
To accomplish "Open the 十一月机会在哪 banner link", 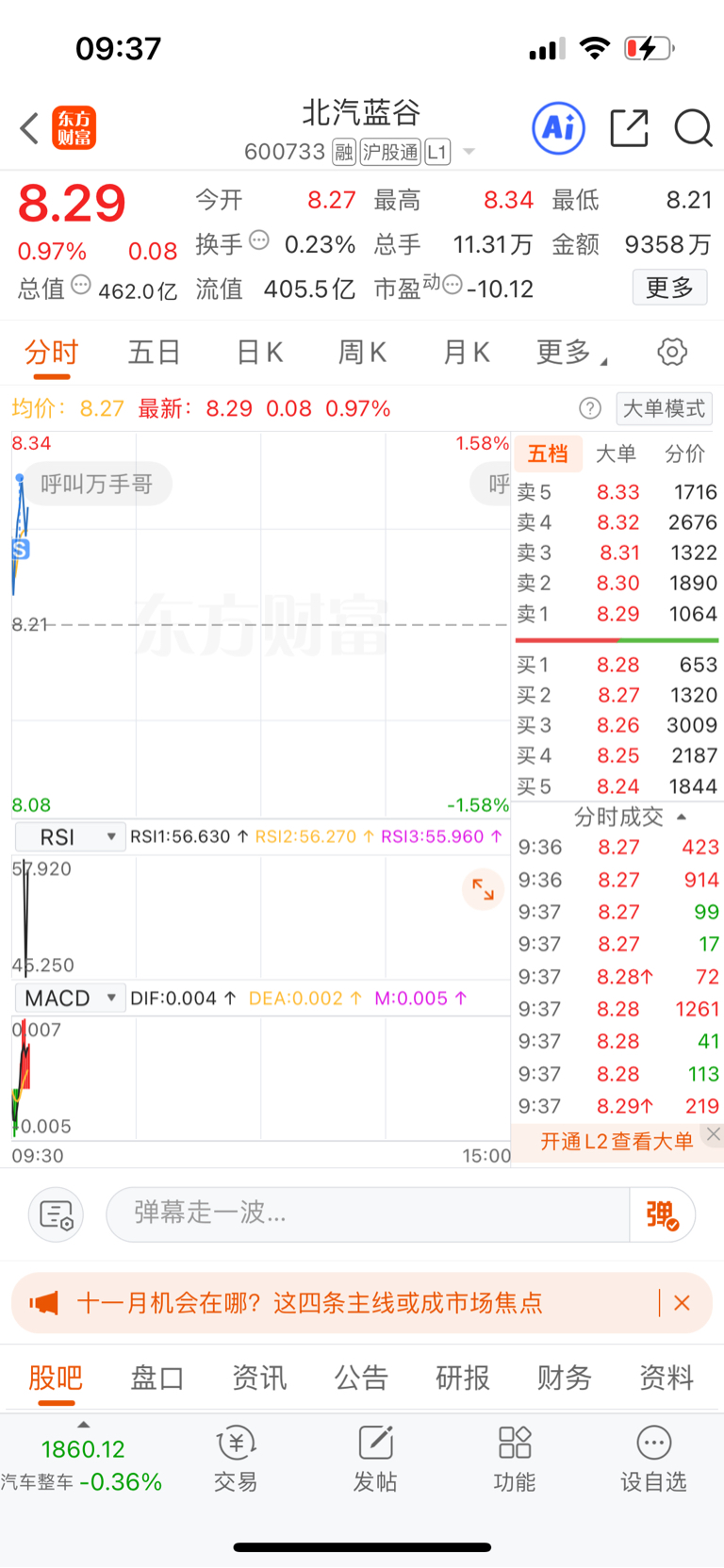I will (x=310, y=1303).
